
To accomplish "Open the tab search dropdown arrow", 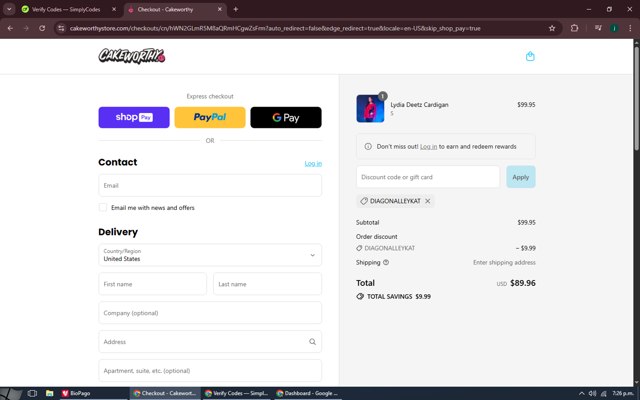I will (x=9, y=9).
